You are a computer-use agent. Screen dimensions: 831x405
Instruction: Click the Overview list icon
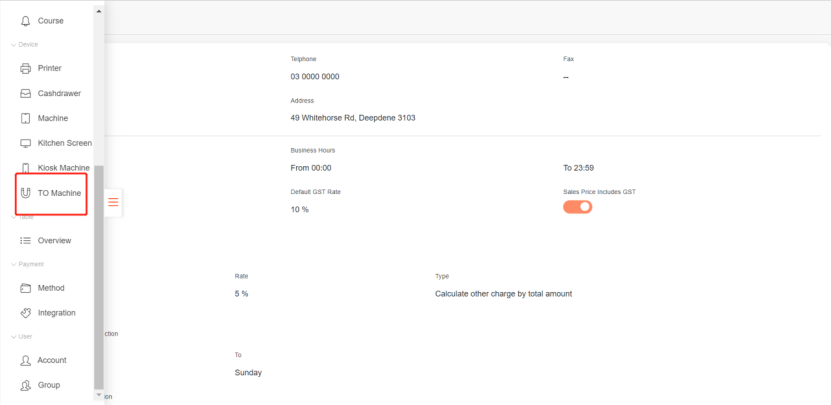point(26,240)
